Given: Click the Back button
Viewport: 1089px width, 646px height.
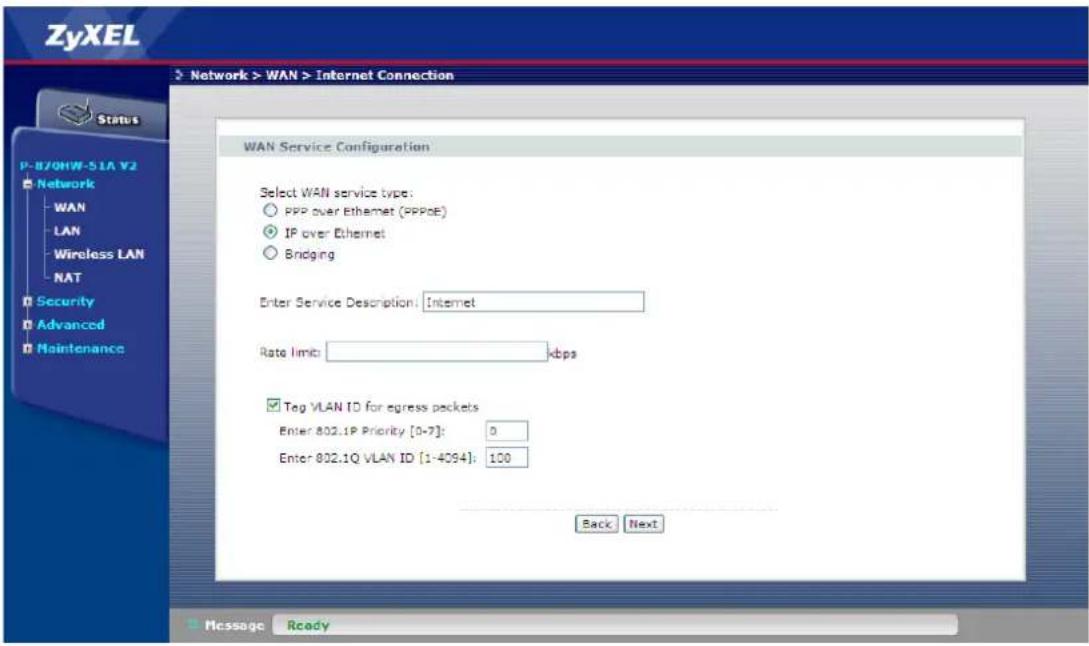Looking at the screenshot, I should coord(597,524).
